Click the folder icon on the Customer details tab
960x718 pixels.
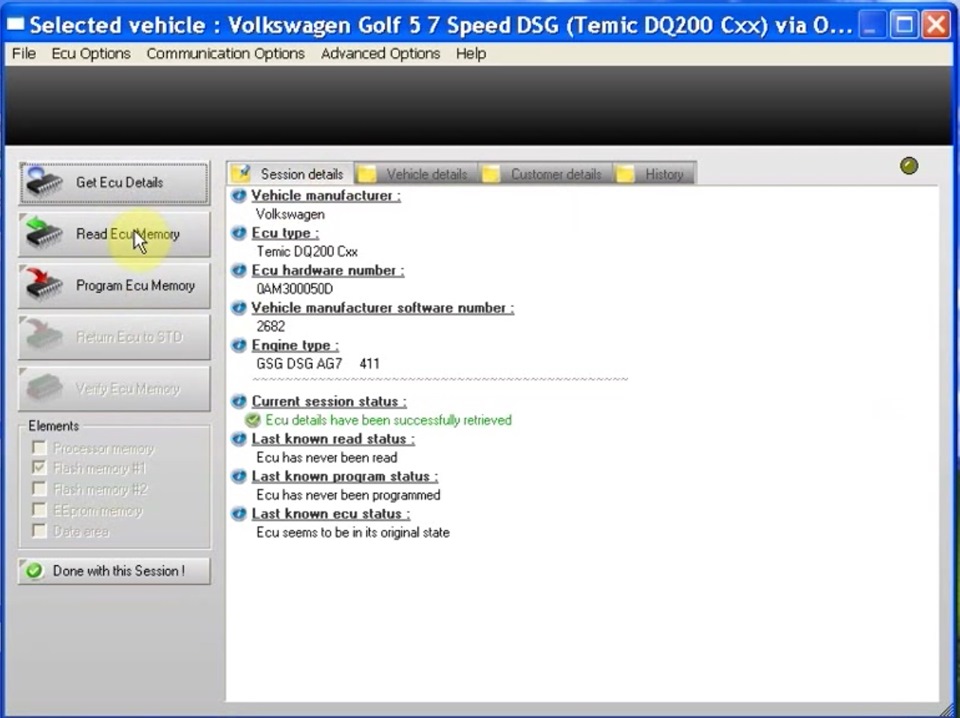point(491,174)
